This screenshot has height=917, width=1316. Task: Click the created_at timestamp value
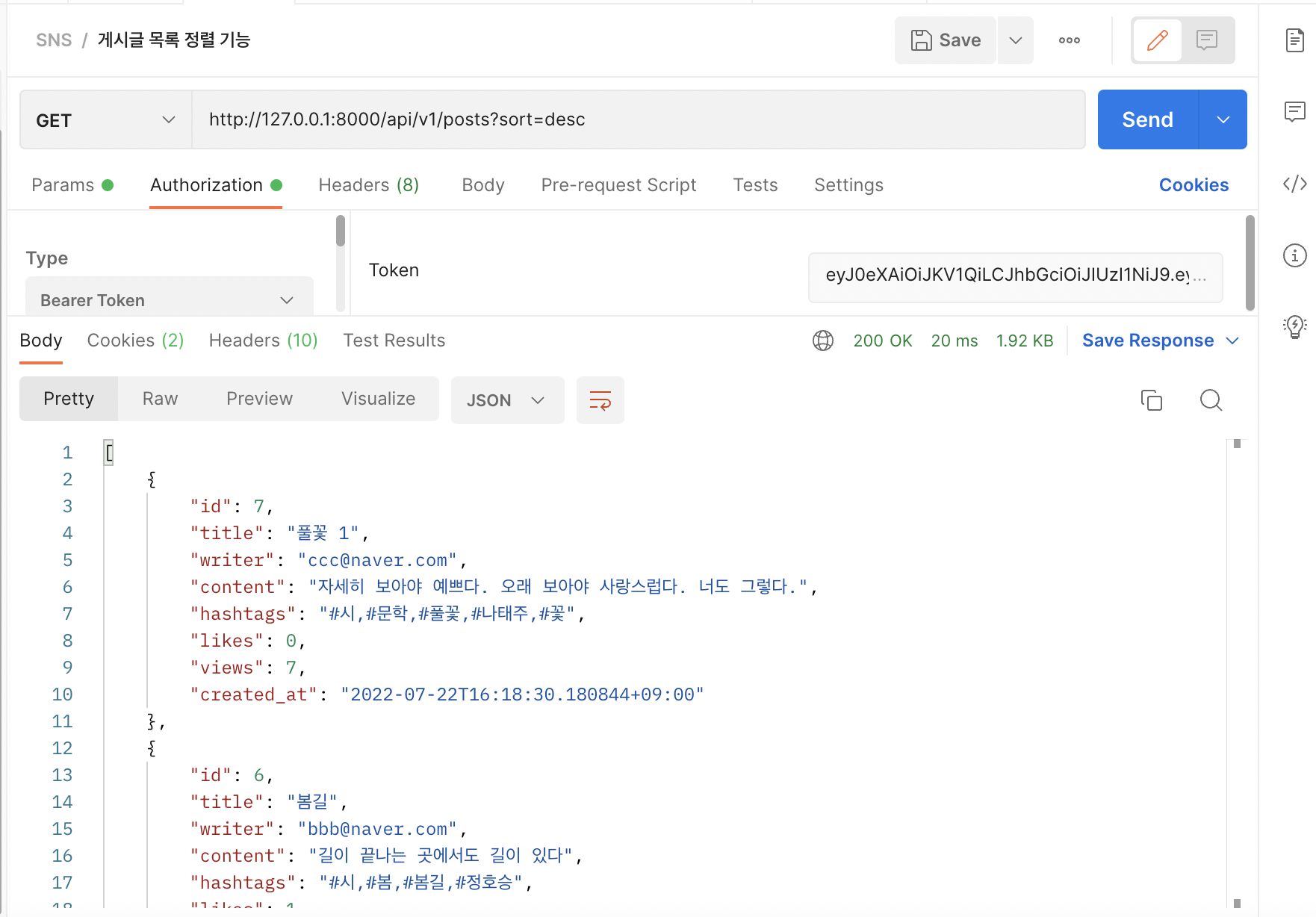522,694
